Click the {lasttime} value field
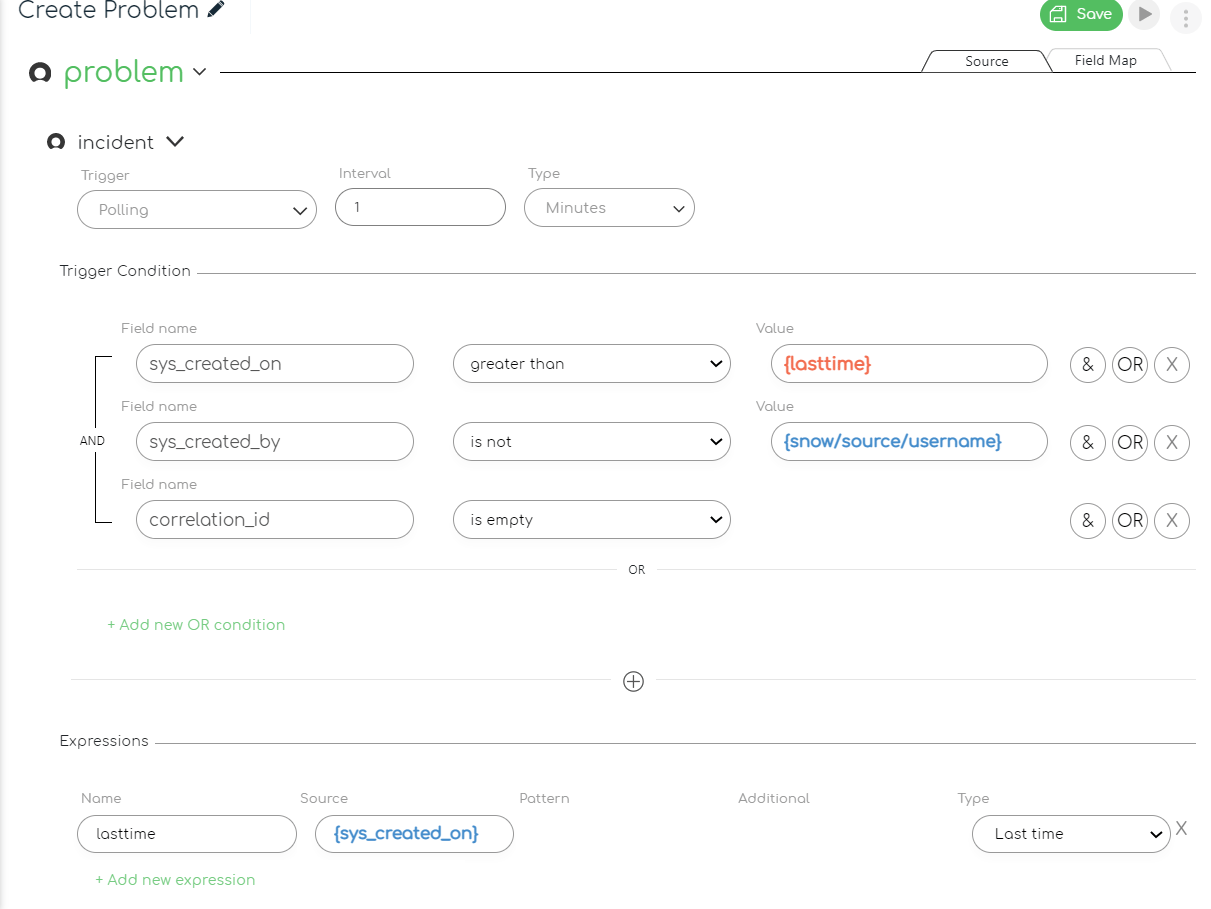1211x909 pixels. [x=909, y=364]
